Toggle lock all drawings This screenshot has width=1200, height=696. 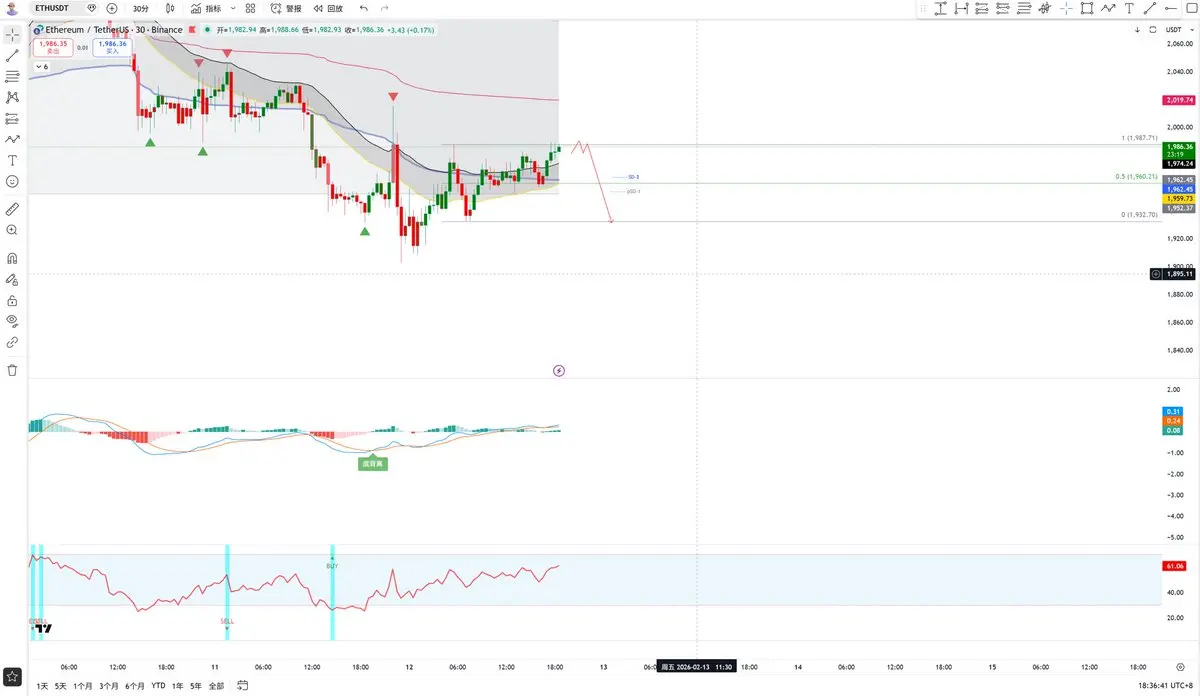12,300
